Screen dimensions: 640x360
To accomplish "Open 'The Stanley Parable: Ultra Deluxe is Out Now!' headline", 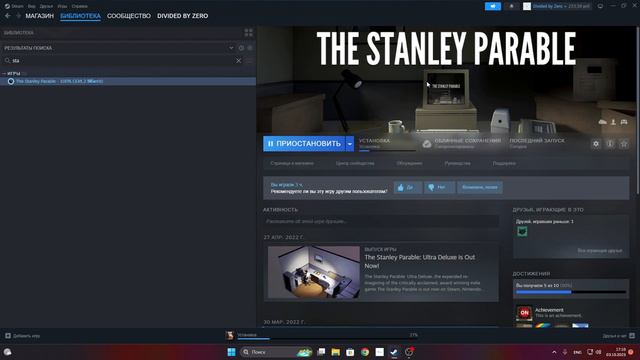I will point(420,261).
